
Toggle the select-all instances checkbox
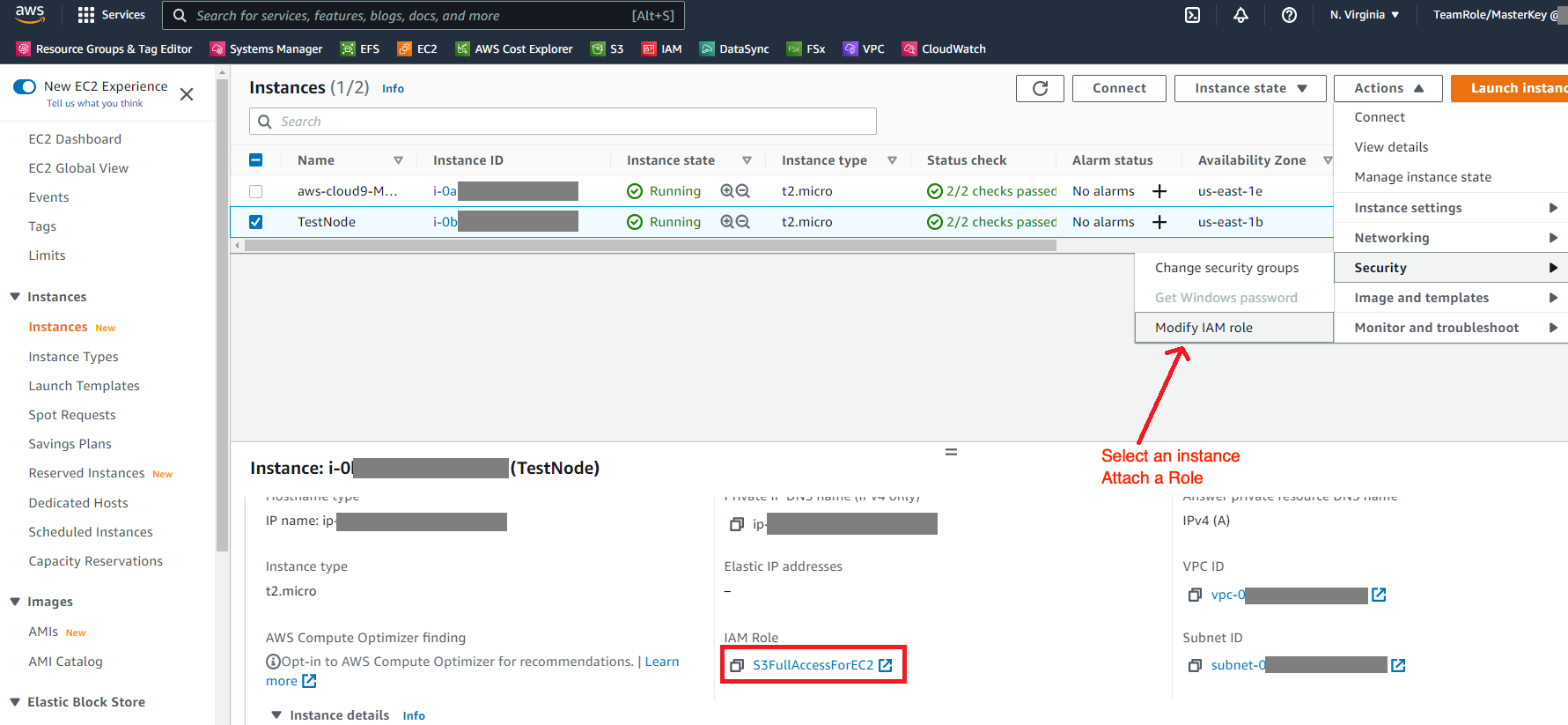255,160
